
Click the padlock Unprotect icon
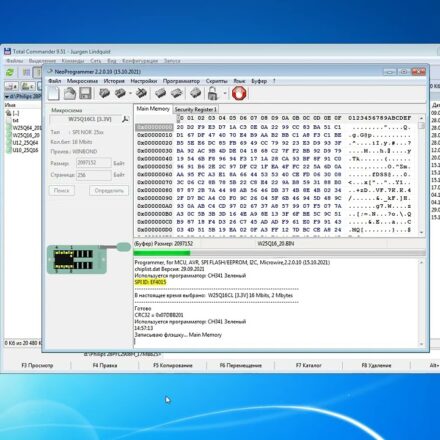212,93
